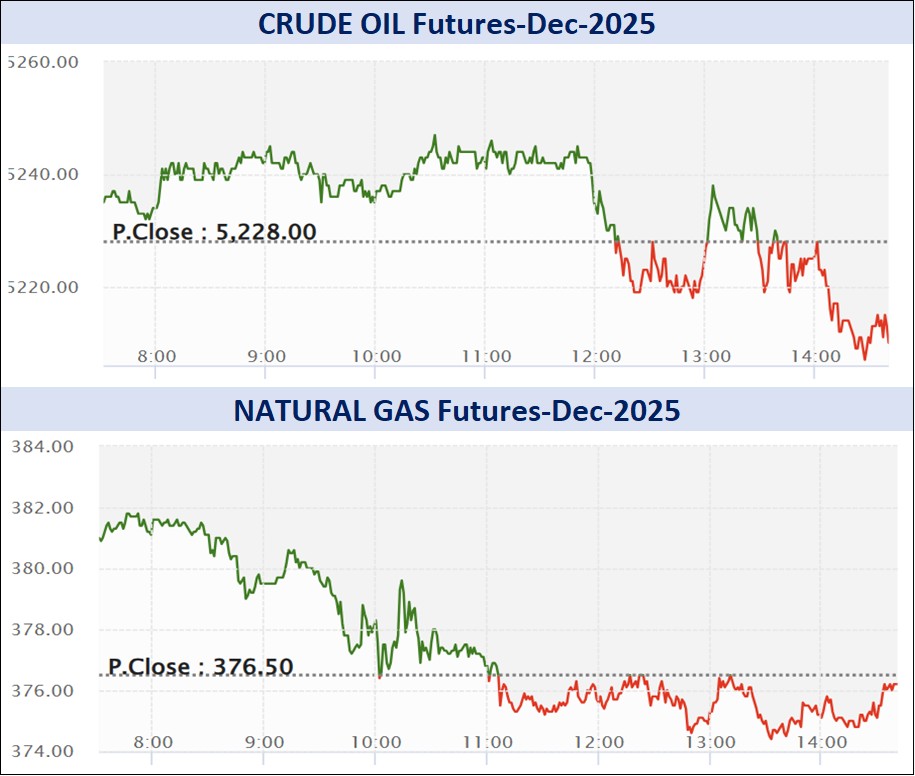The height and width of the screenshot is (776, 915).
Task: Pick 12:00 on the crude oil time axis
Action: coord(595,357)
